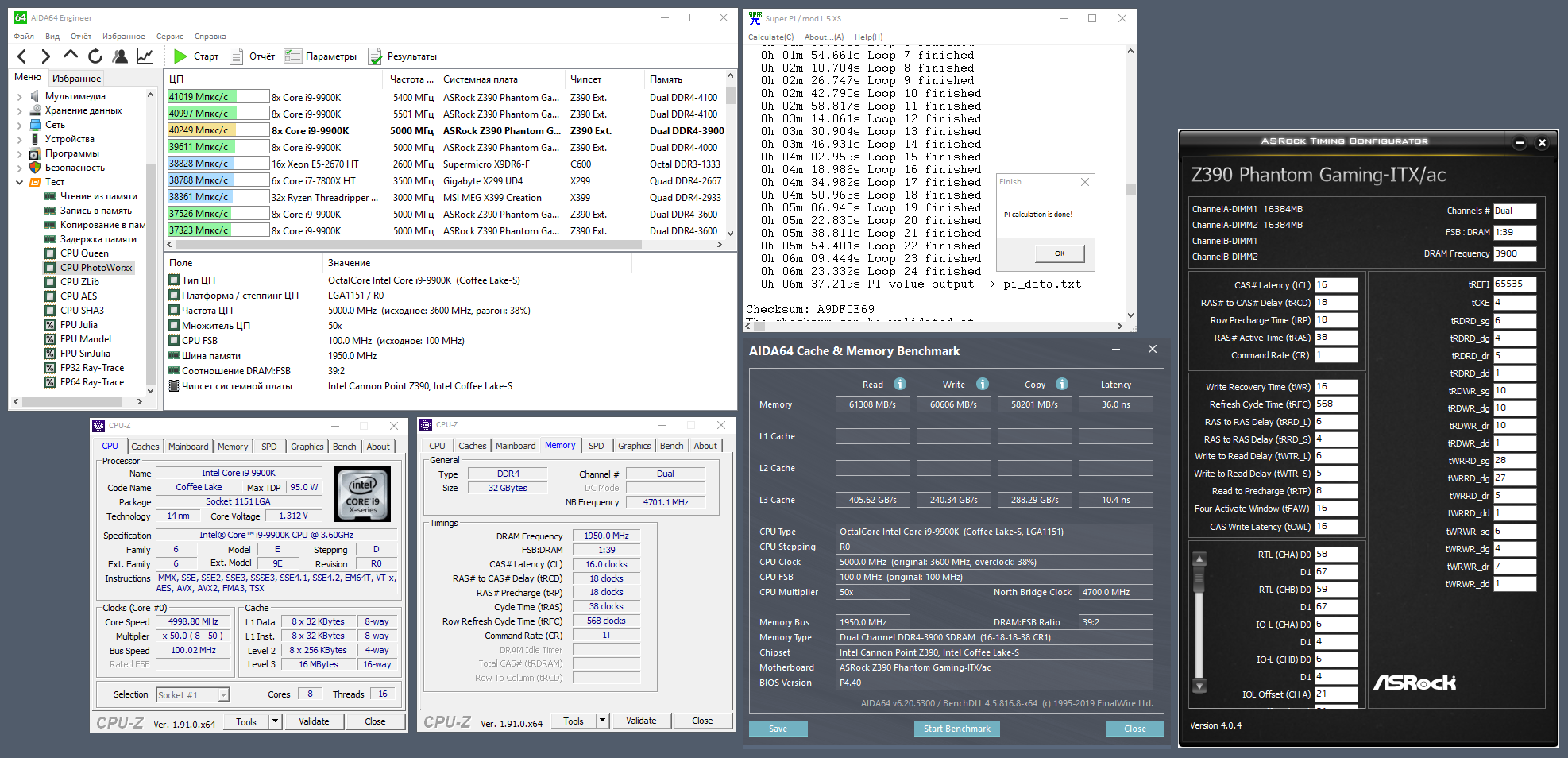Viewport: 1568px width, 758px height.
Task: Start the benchmark with Старт
Action: pyautogui.click(x=196, y=56)
